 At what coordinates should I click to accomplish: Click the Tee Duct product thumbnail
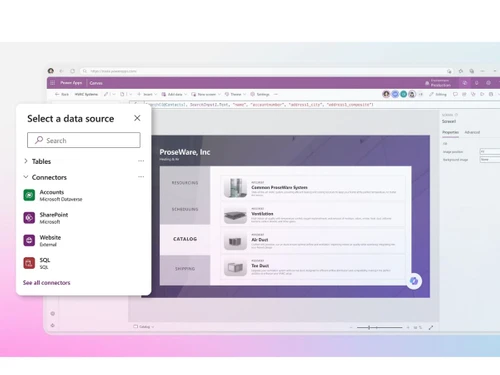235,268
